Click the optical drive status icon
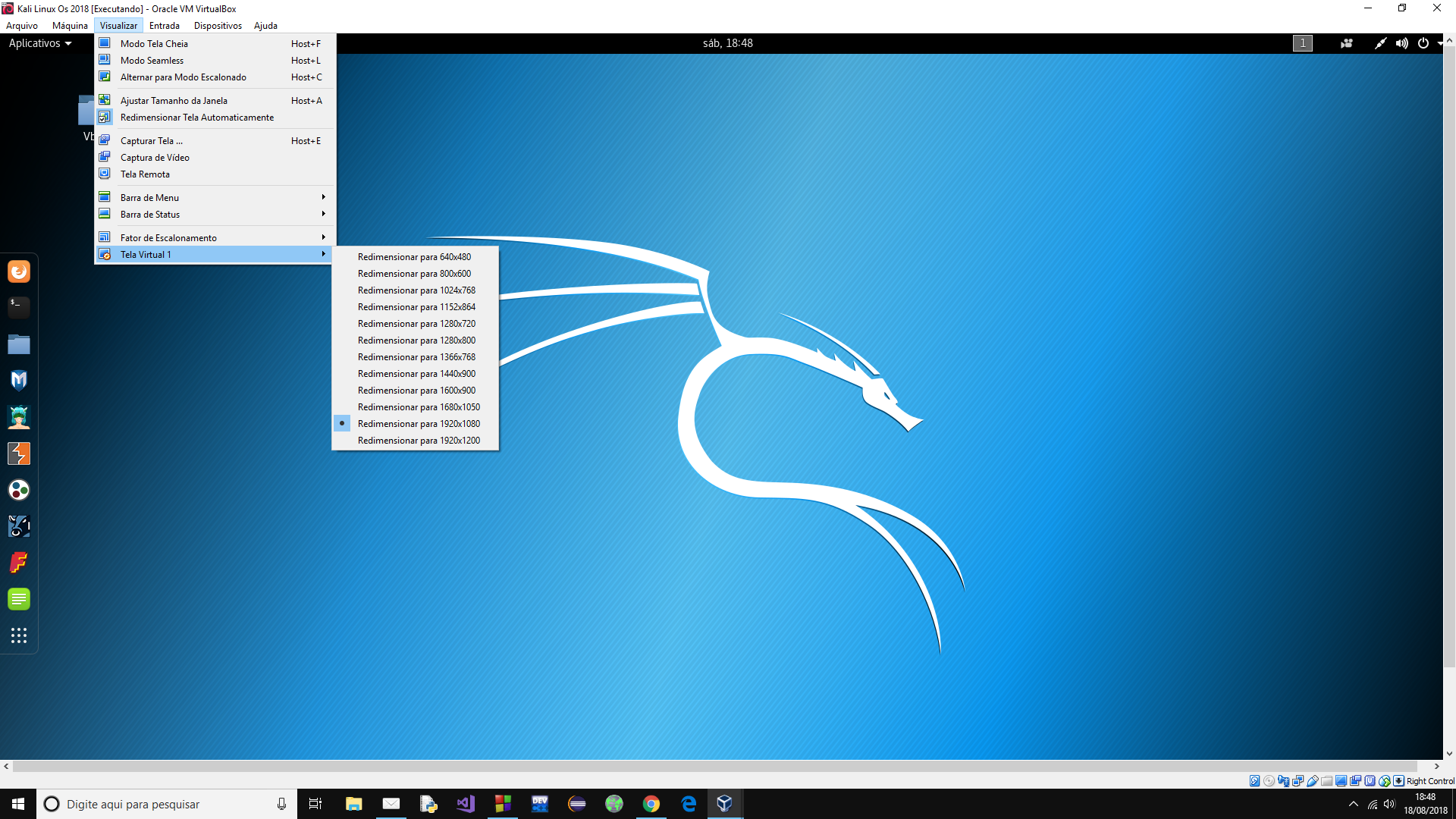This screenshot has height=819, width=1456. click(1269, 781)
